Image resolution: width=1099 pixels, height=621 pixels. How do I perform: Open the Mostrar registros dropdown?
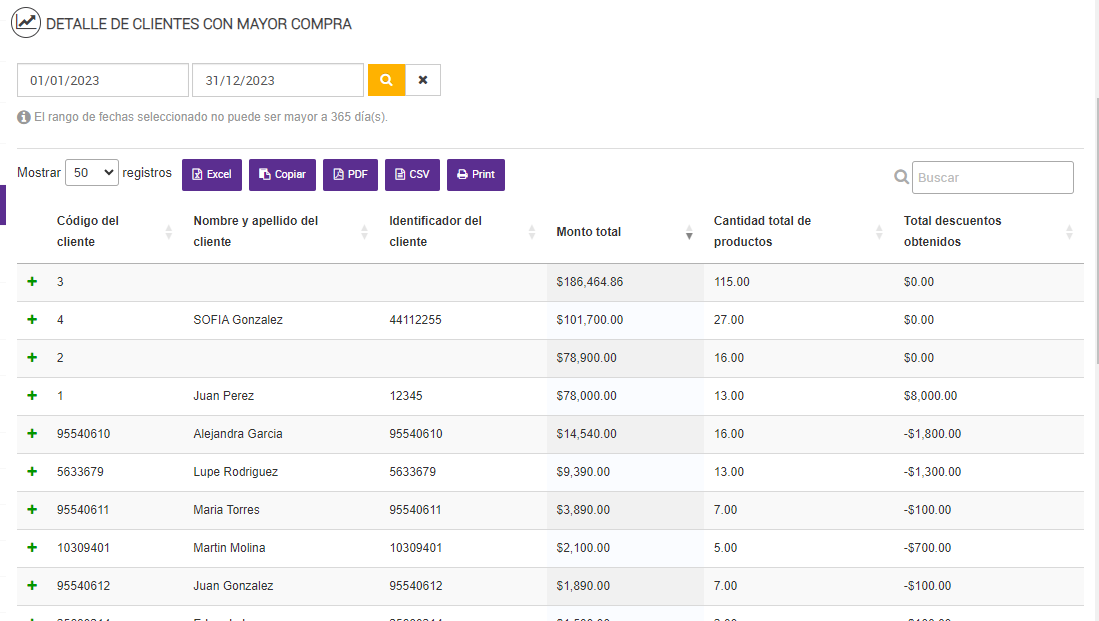(x=92, y=173)
